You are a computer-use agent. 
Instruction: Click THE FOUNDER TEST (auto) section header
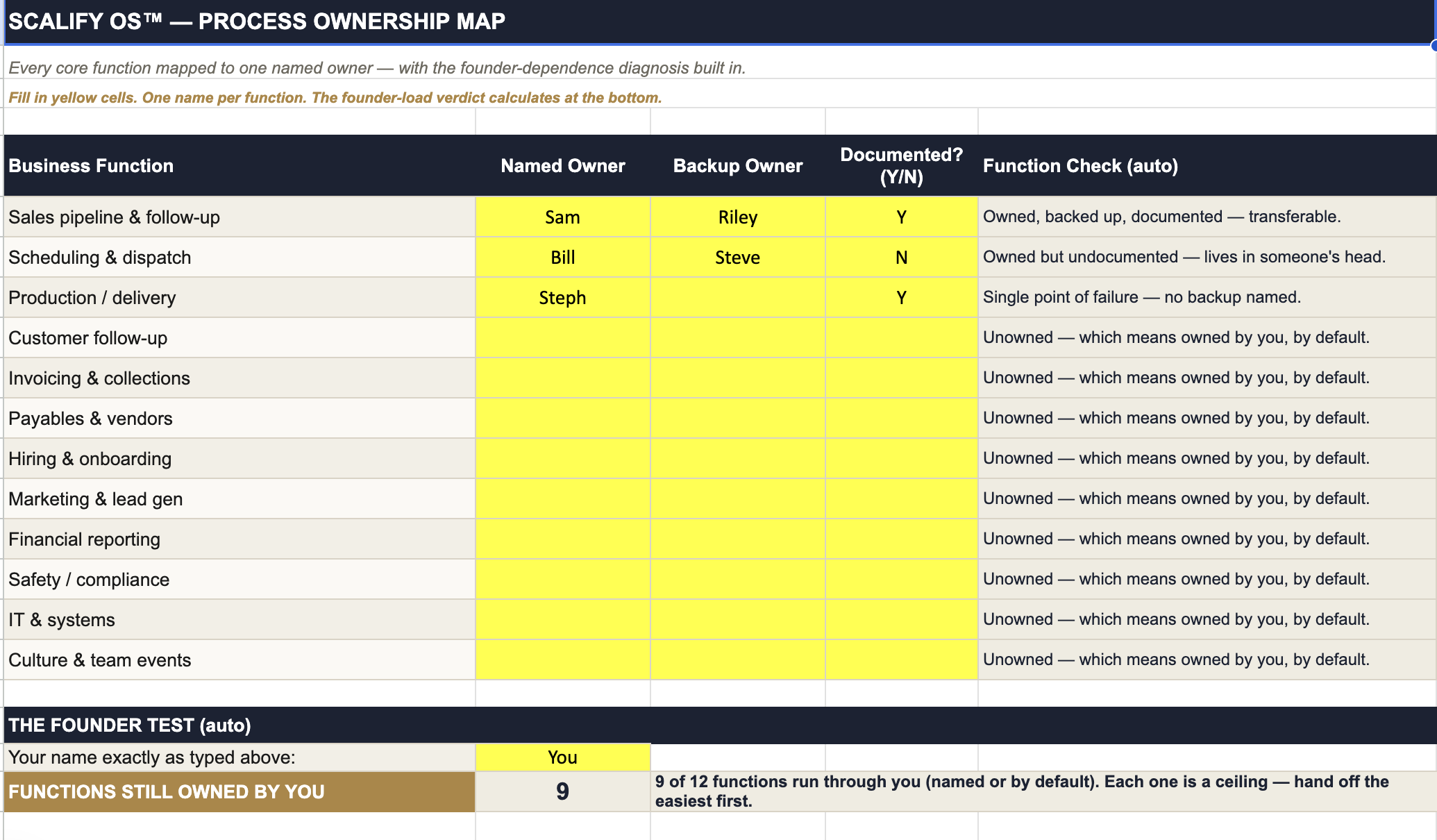719,725
